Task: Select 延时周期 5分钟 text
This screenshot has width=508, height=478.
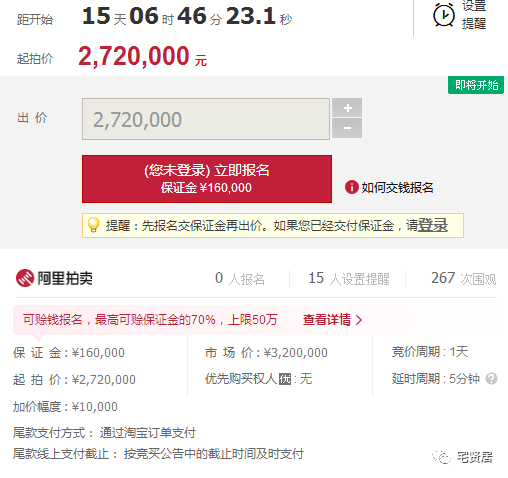Action: pyautogui.click(x=436, y=379)
